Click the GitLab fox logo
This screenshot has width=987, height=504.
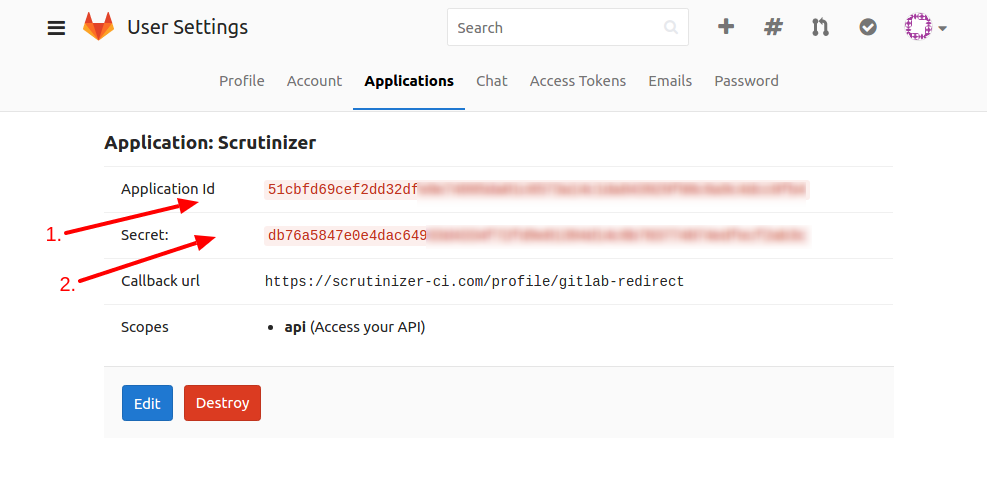[98, 26]
